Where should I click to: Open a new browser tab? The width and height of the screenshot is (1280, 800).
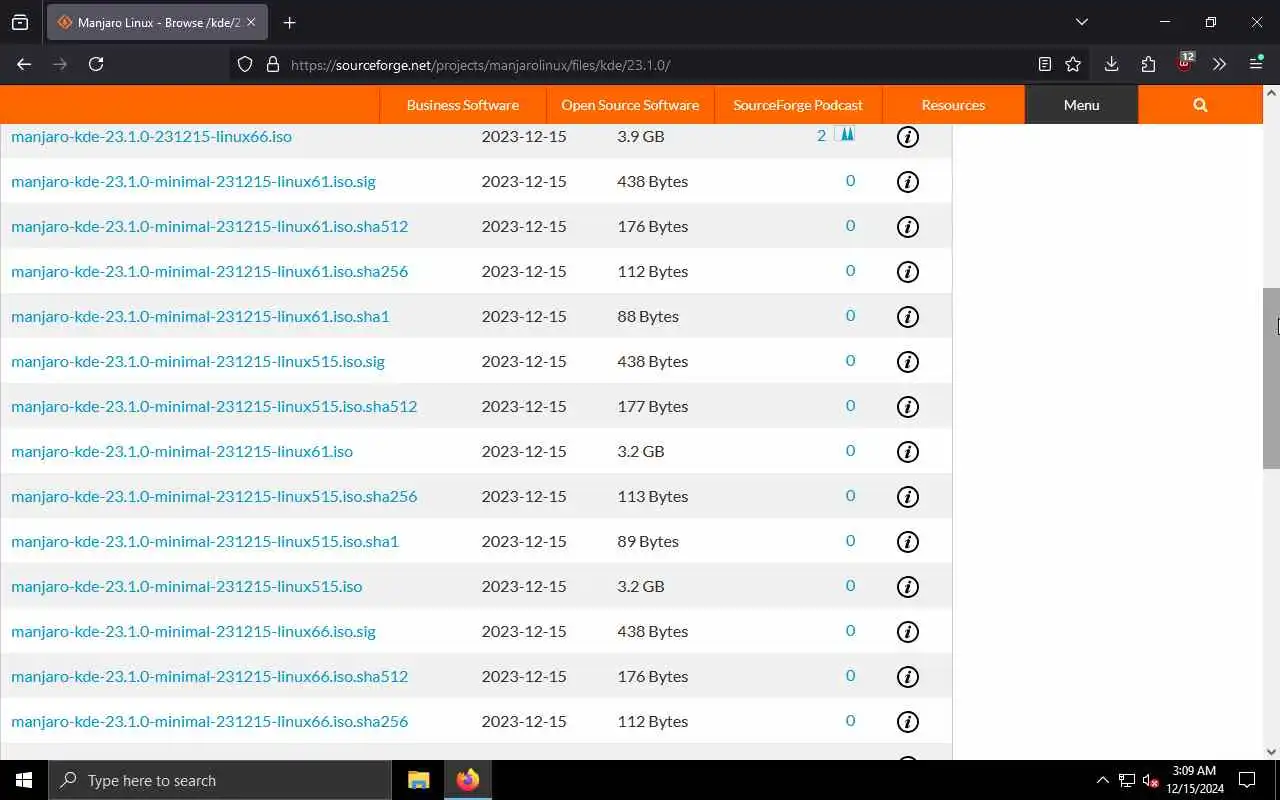point(290,22)
